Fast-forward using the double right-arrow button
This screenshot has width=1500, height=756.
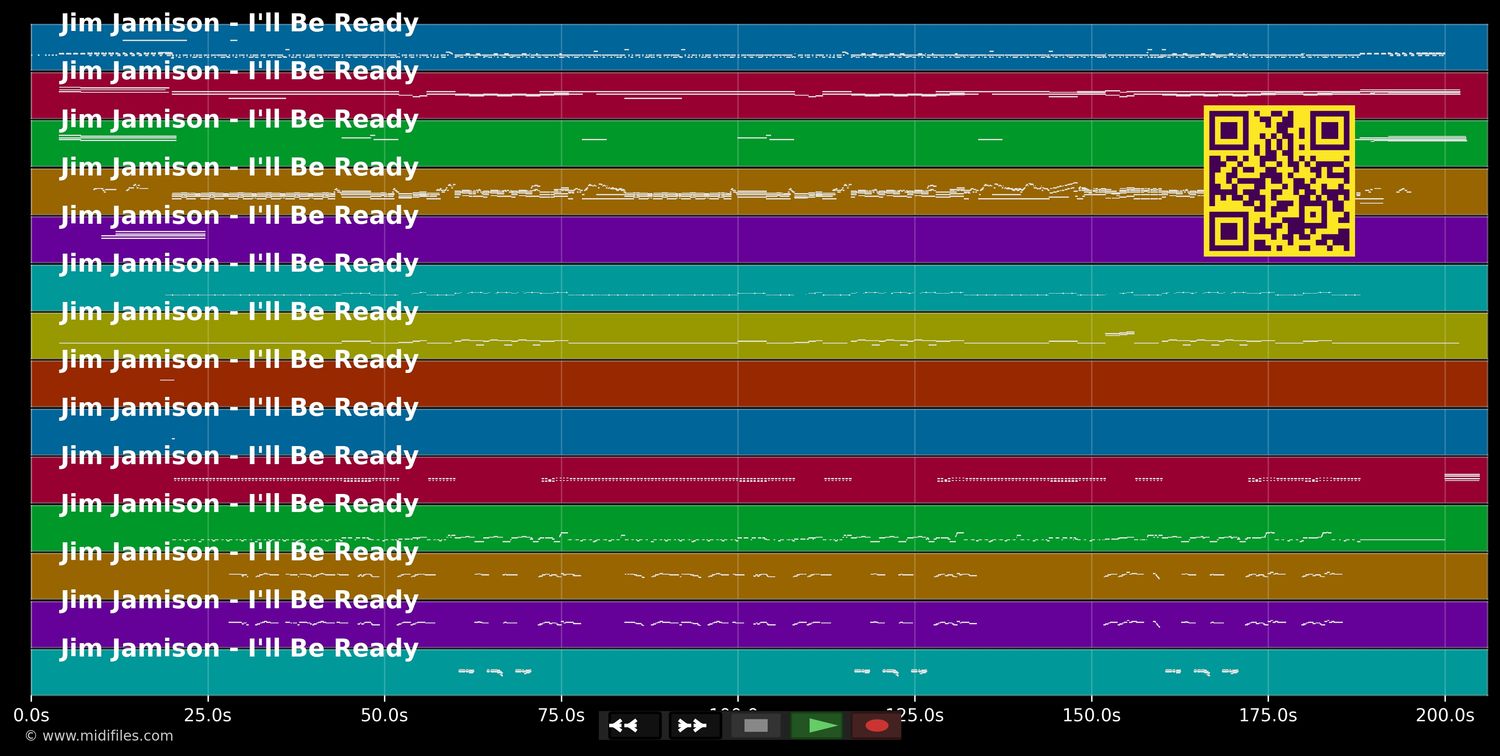point(692,726)
